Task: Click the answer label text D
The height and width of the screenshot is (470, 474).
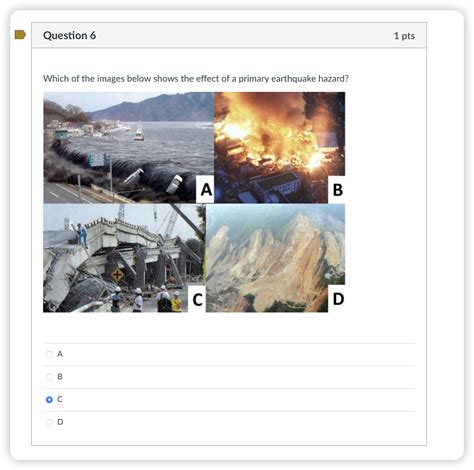Action: coord(60,422)
